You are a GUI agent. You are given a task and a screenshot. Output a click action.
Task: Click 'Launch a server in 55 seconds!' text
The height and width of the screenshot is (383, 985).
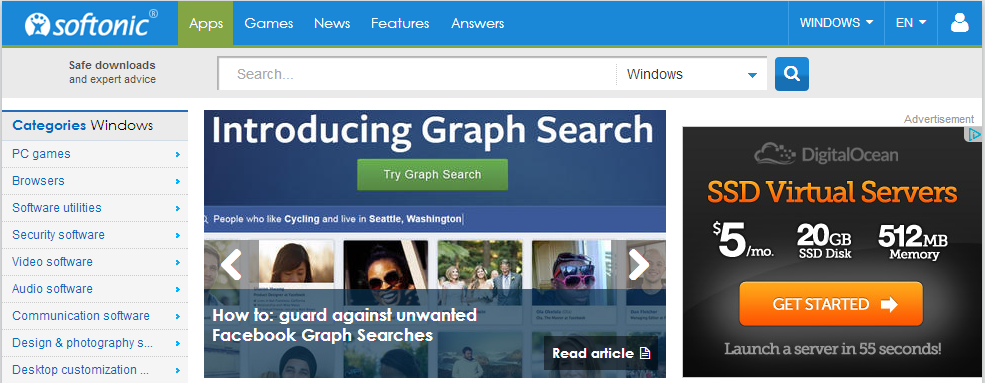click(x=832, y=348)
